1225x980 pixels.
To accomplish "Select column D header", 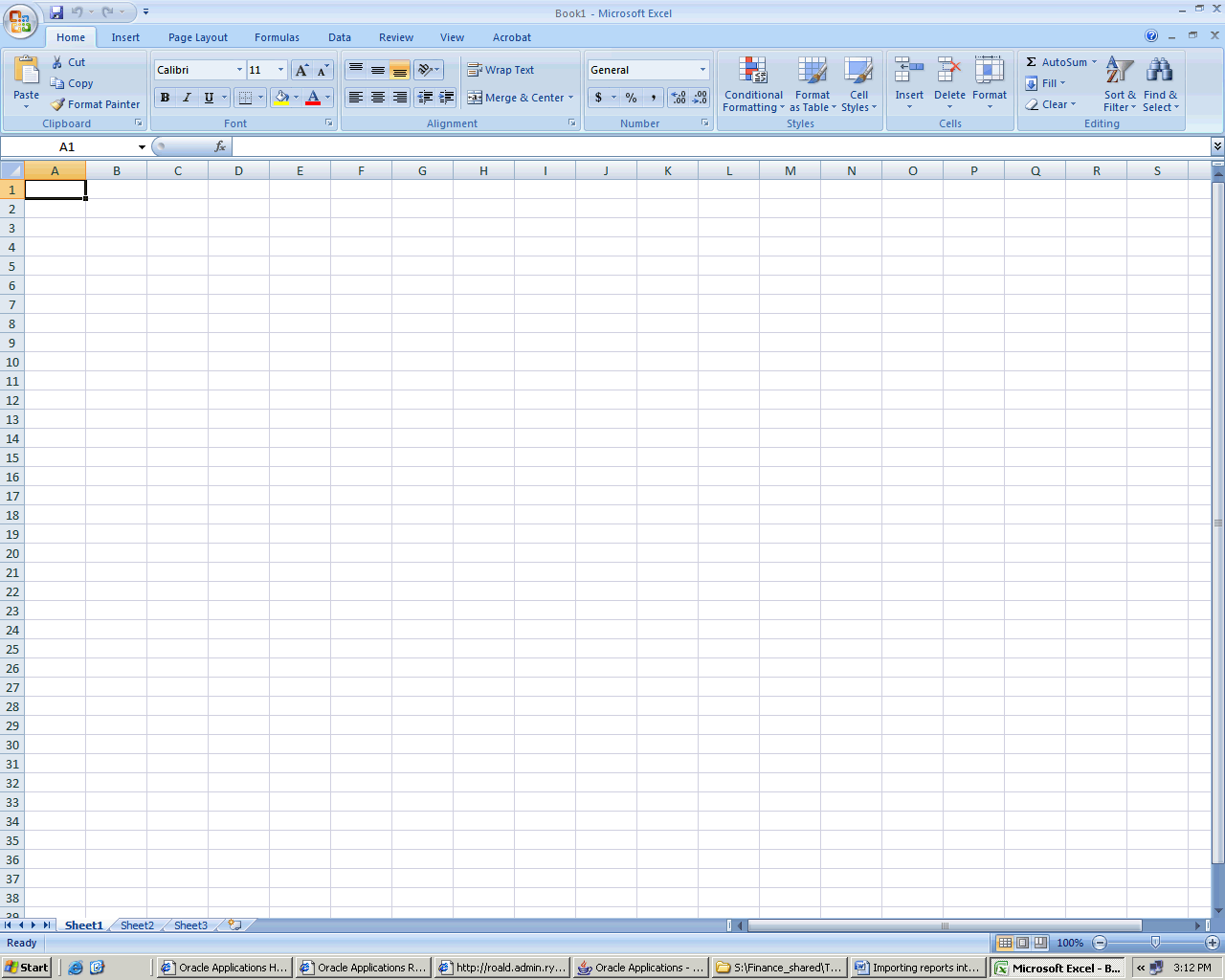I will click(238, 171).
